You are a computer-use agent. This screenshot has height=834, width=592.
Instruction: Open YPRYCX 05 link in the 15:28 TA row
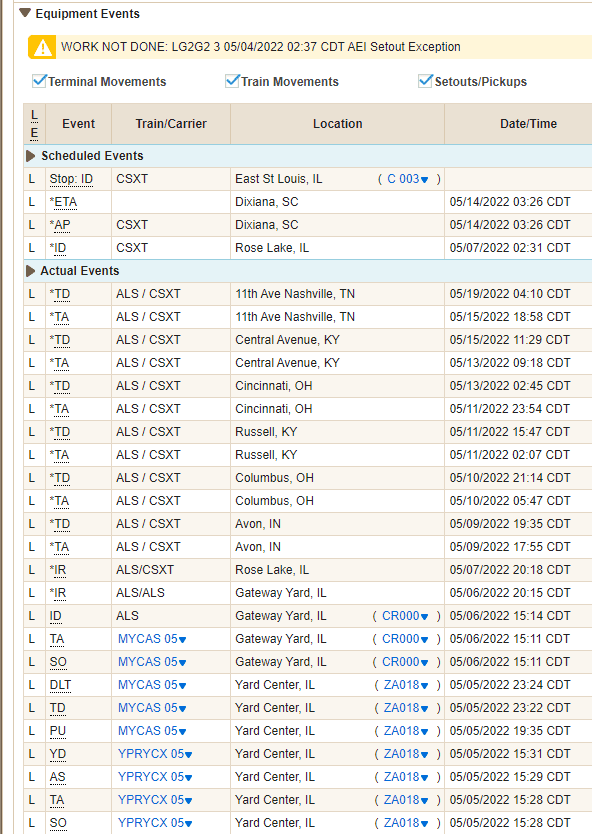click(155, 800)
